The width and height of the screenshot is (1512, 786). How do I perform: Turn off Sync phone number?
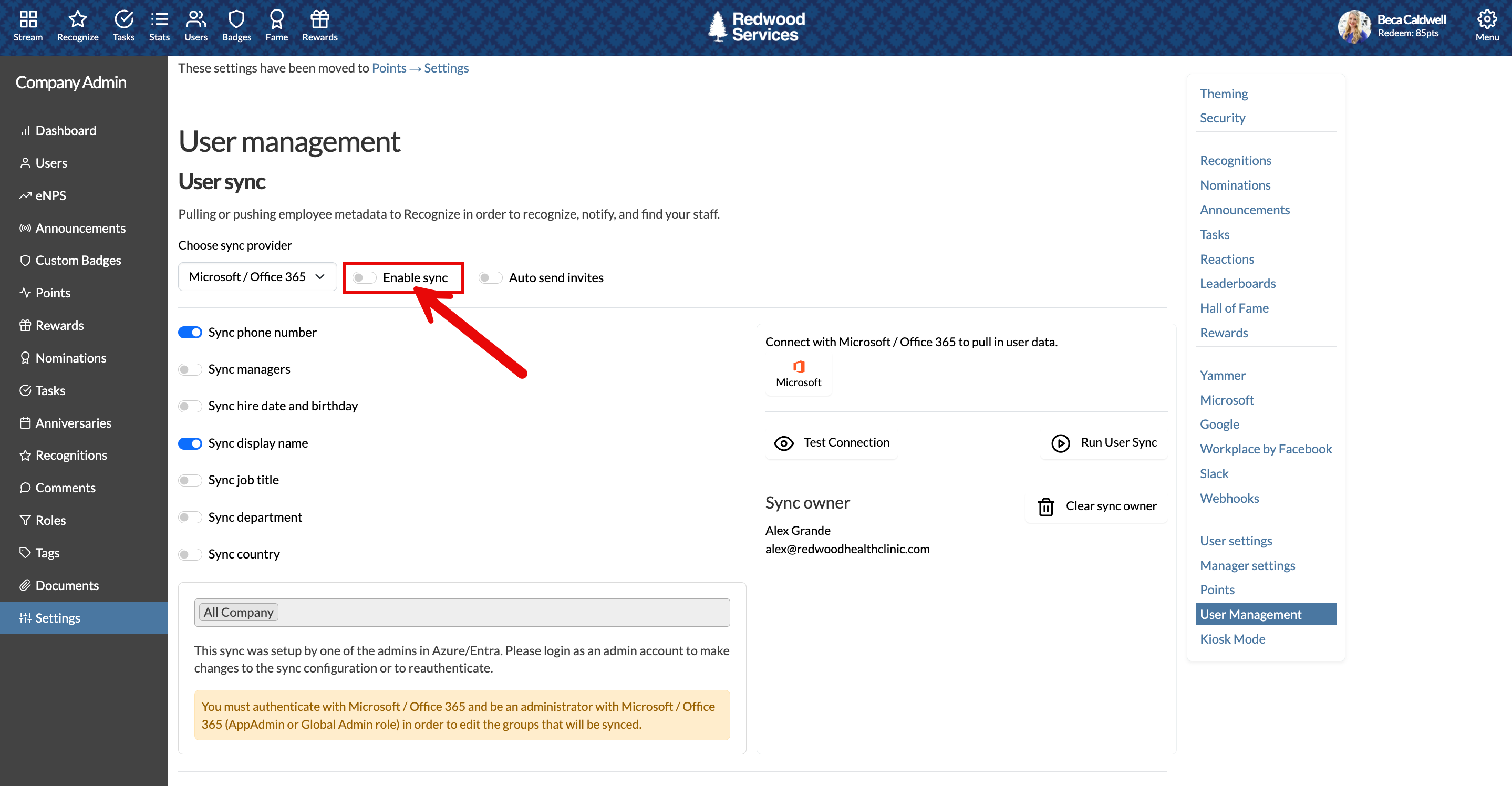tap(190, 332)
